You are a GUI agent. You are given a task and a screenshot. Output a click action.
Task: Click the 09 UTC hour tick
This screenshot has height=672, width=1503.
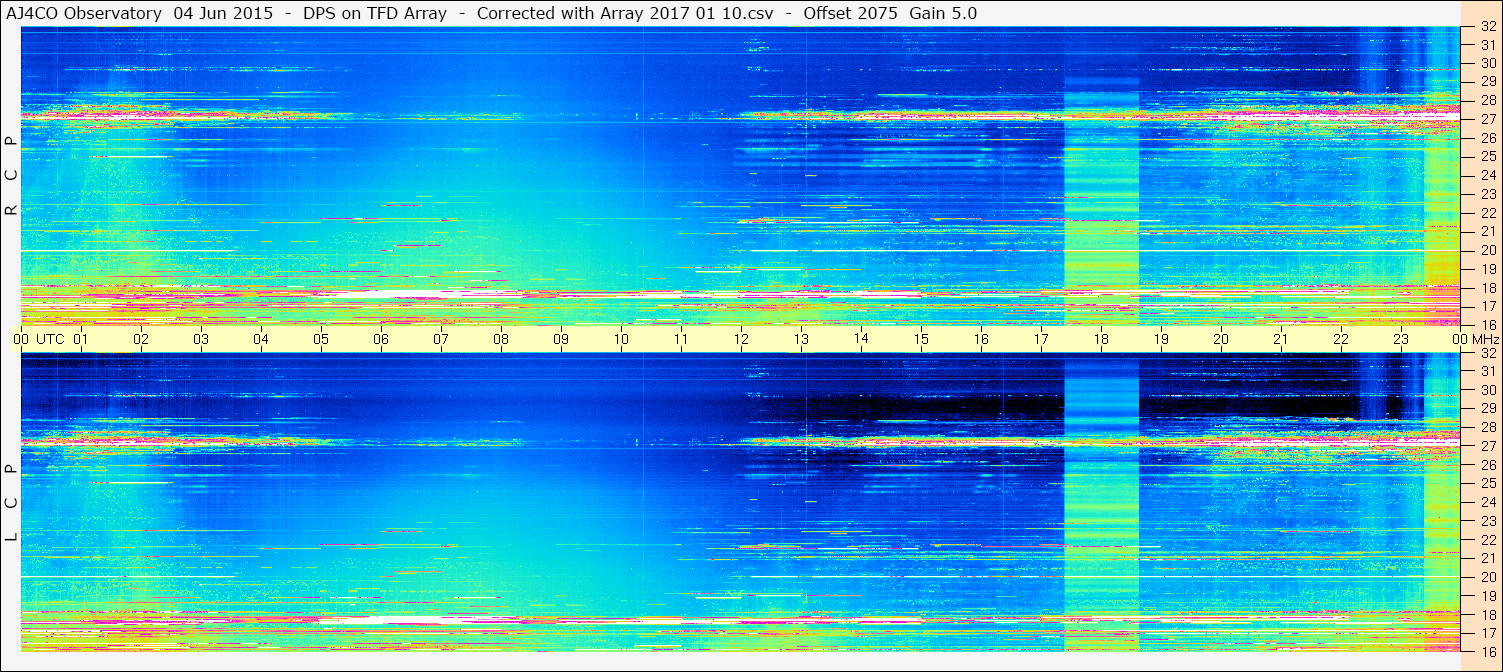(x=561, y=339)
